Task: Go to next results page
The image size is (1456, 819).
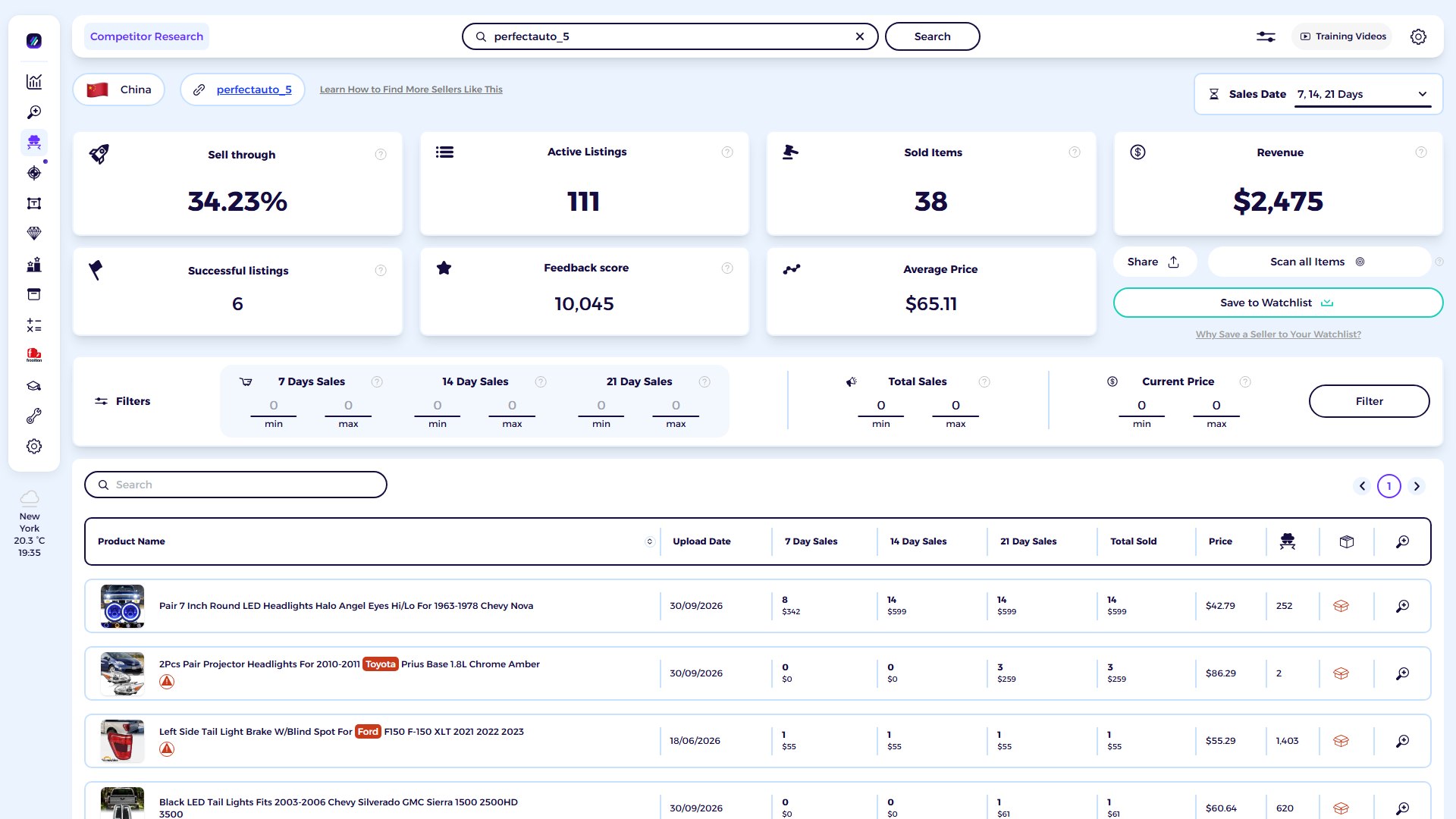Action: (x=1417, y=486)
